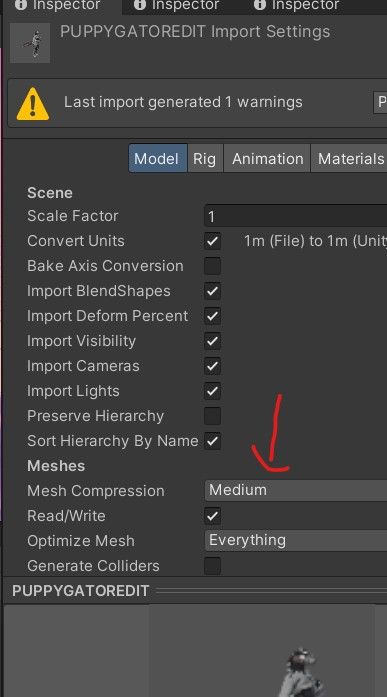Click the PUPPYGATOREDIT preview header bar
The image size is (387, 697).
point(195,591)
